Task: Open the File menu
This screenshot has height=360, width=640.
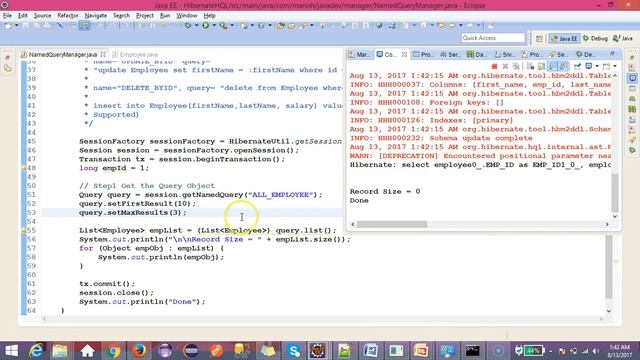Action: pyautogui.click(x=7, y=16)
